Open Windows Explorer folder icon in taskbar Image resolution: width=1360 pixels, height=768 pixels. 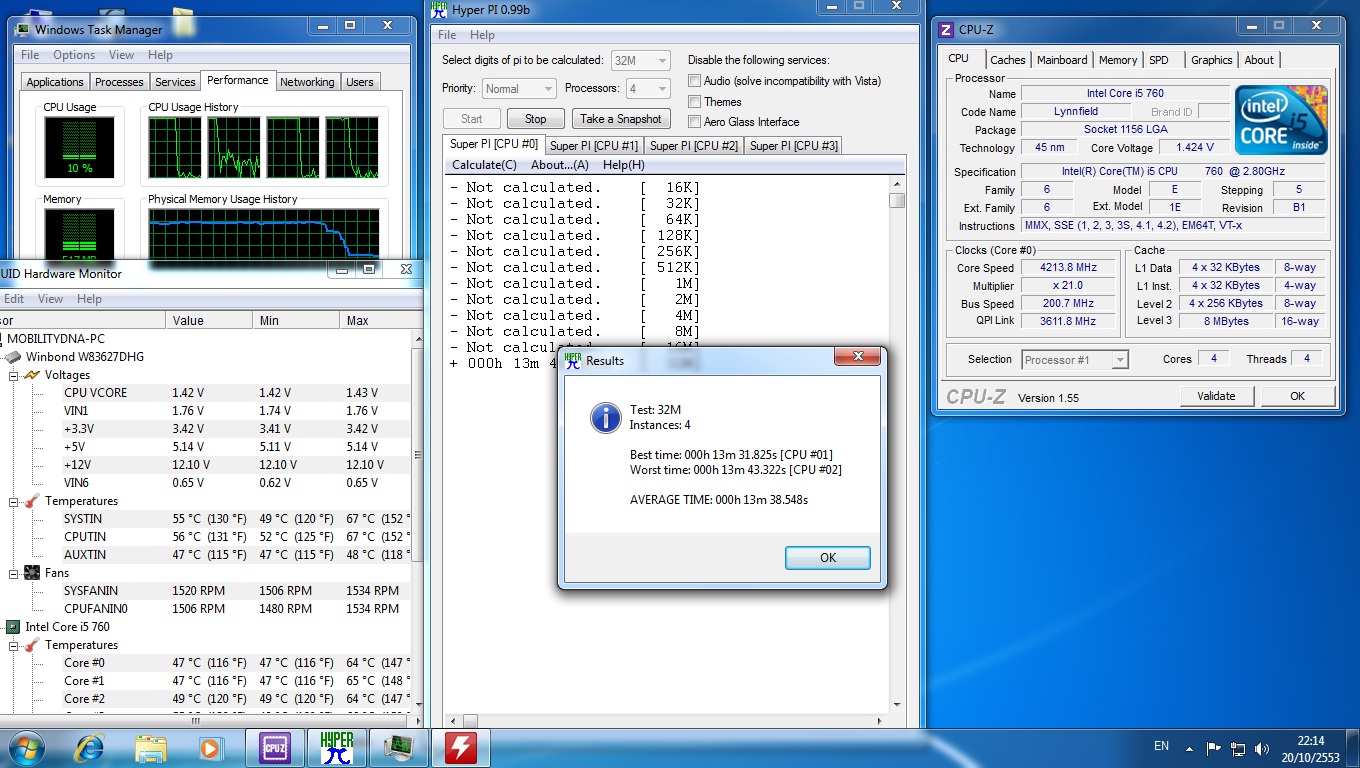coord(150,747)
